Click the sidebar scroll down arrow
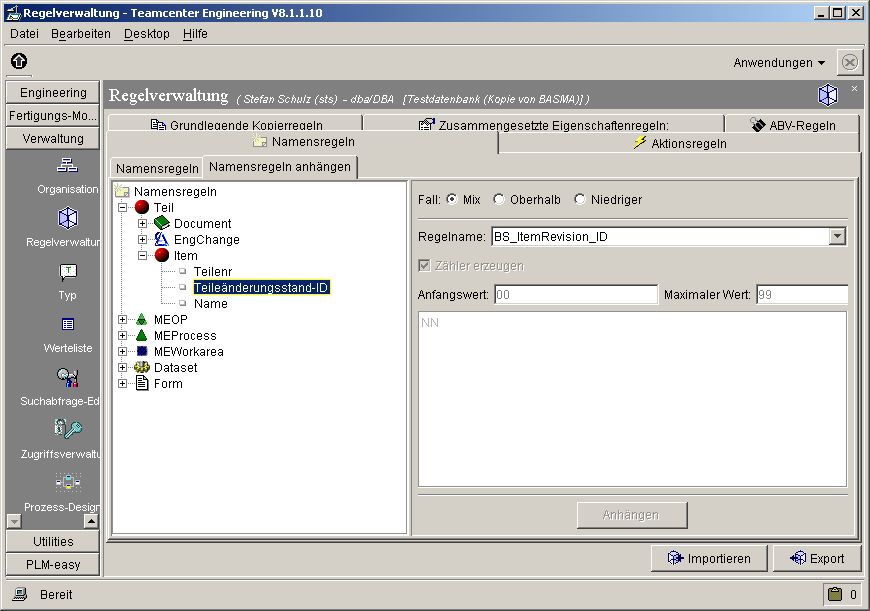Image resolution: width=870 pixels, height=611 pixels. point(14,521)
